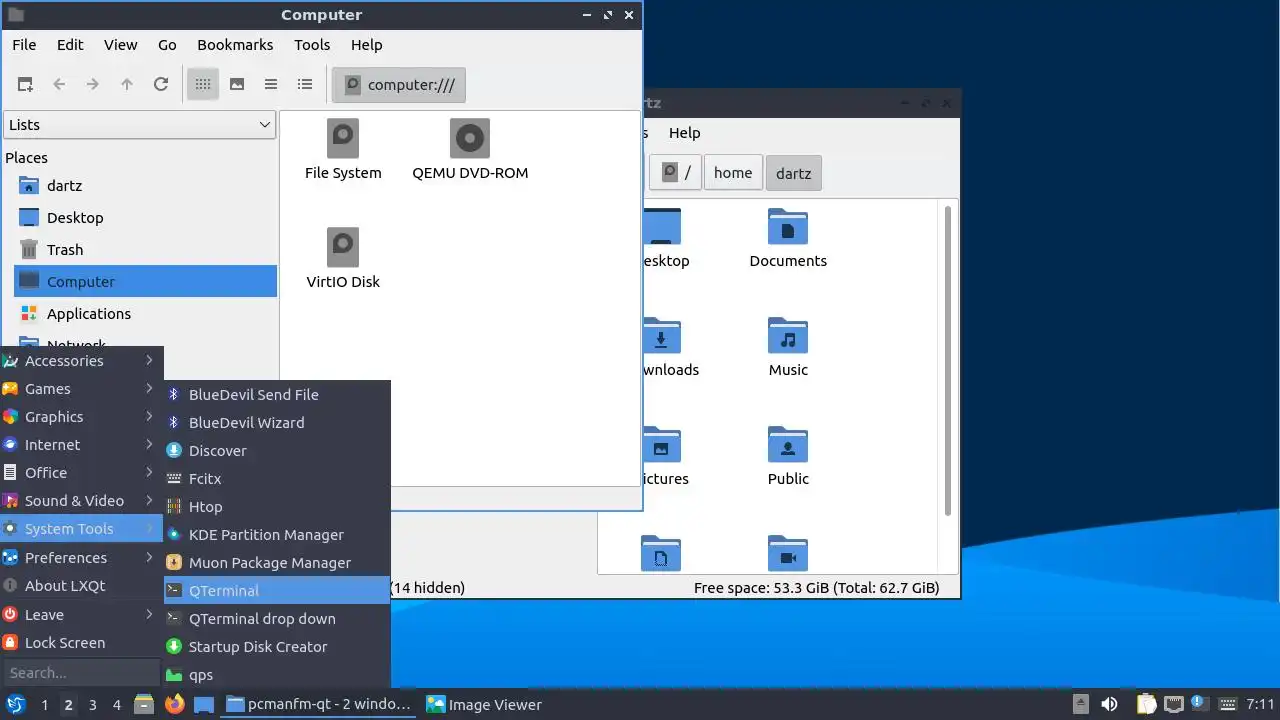The image size is (1280, 720).
Task: Click the forward arrow in Computer toolbar
Action: pyautogui.click(x=93, y=85)
